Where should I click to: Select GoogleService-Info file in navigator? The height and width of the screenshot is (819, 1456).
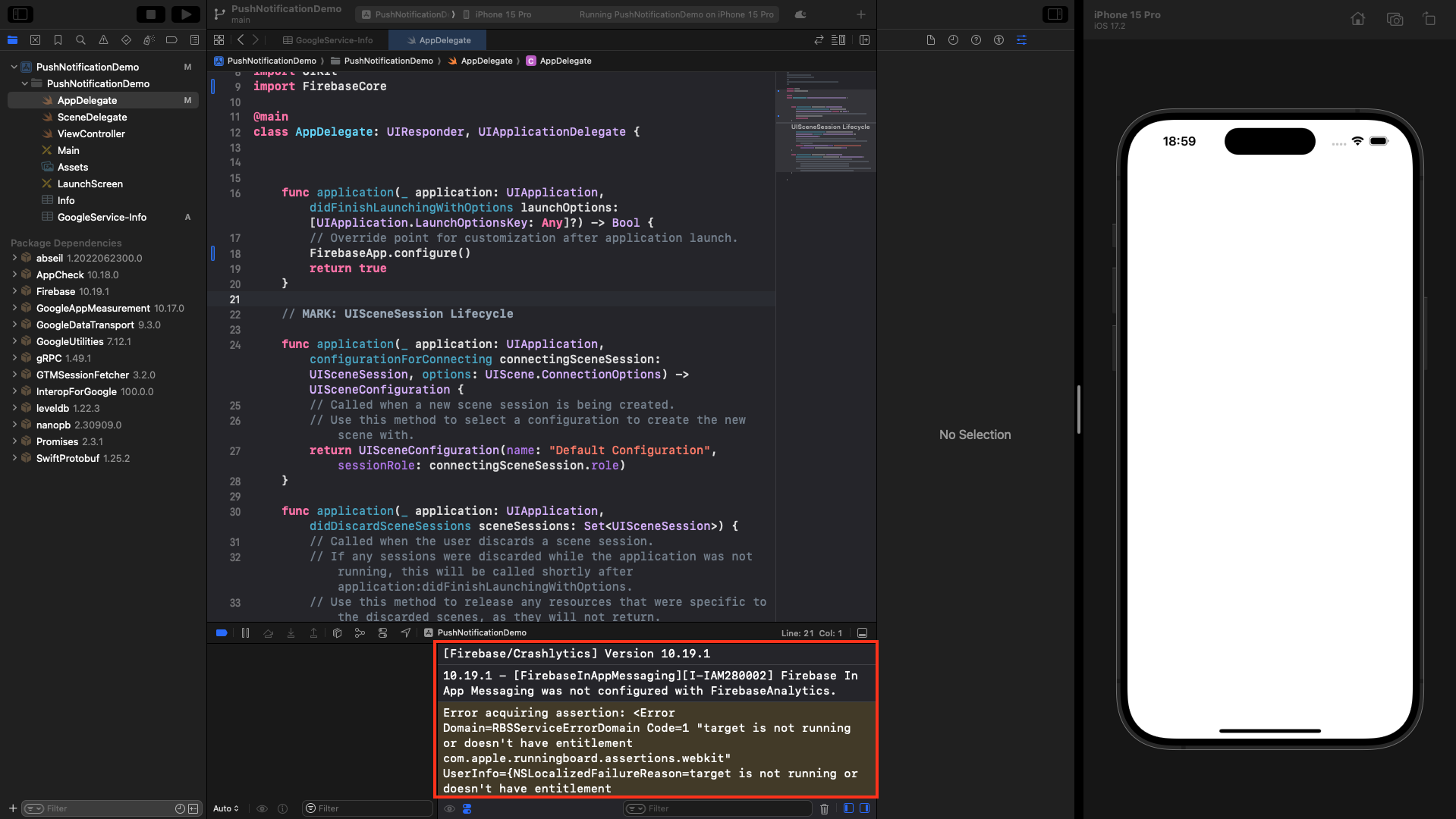103,217
